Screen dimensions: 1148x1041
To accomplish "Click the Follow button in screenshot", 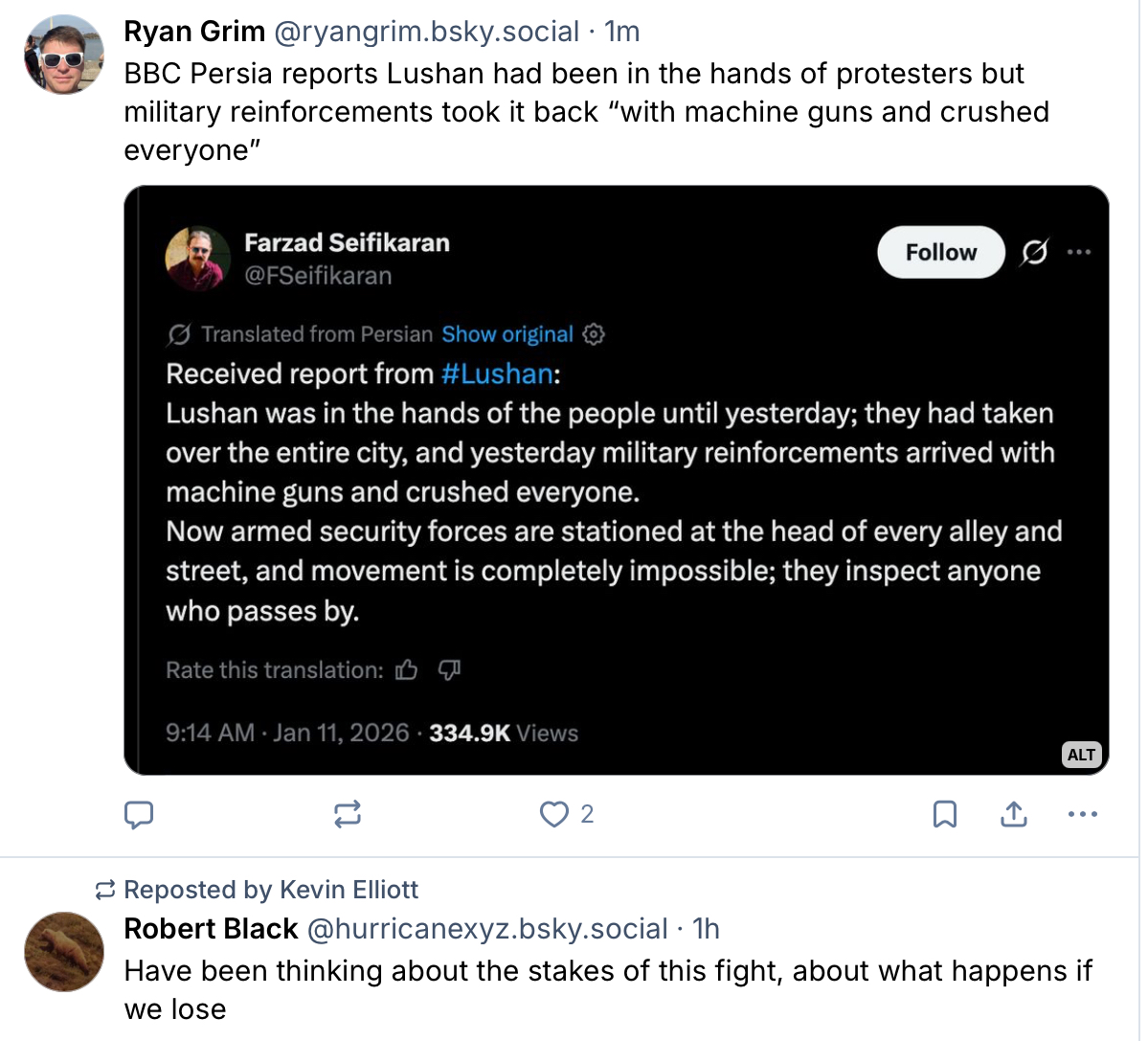I will 940,253.
